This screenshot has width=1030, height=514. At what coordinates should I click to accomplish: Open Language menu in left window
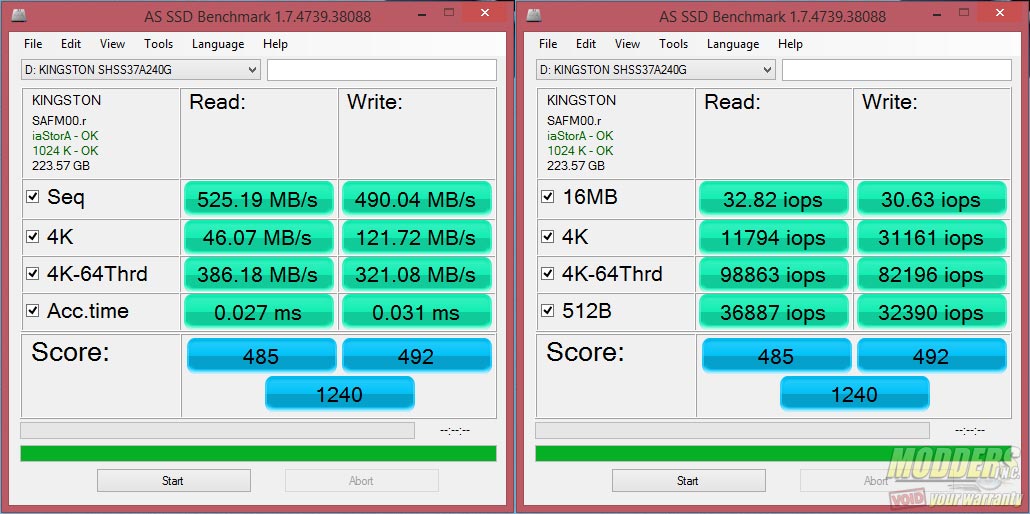coord(218,44)
